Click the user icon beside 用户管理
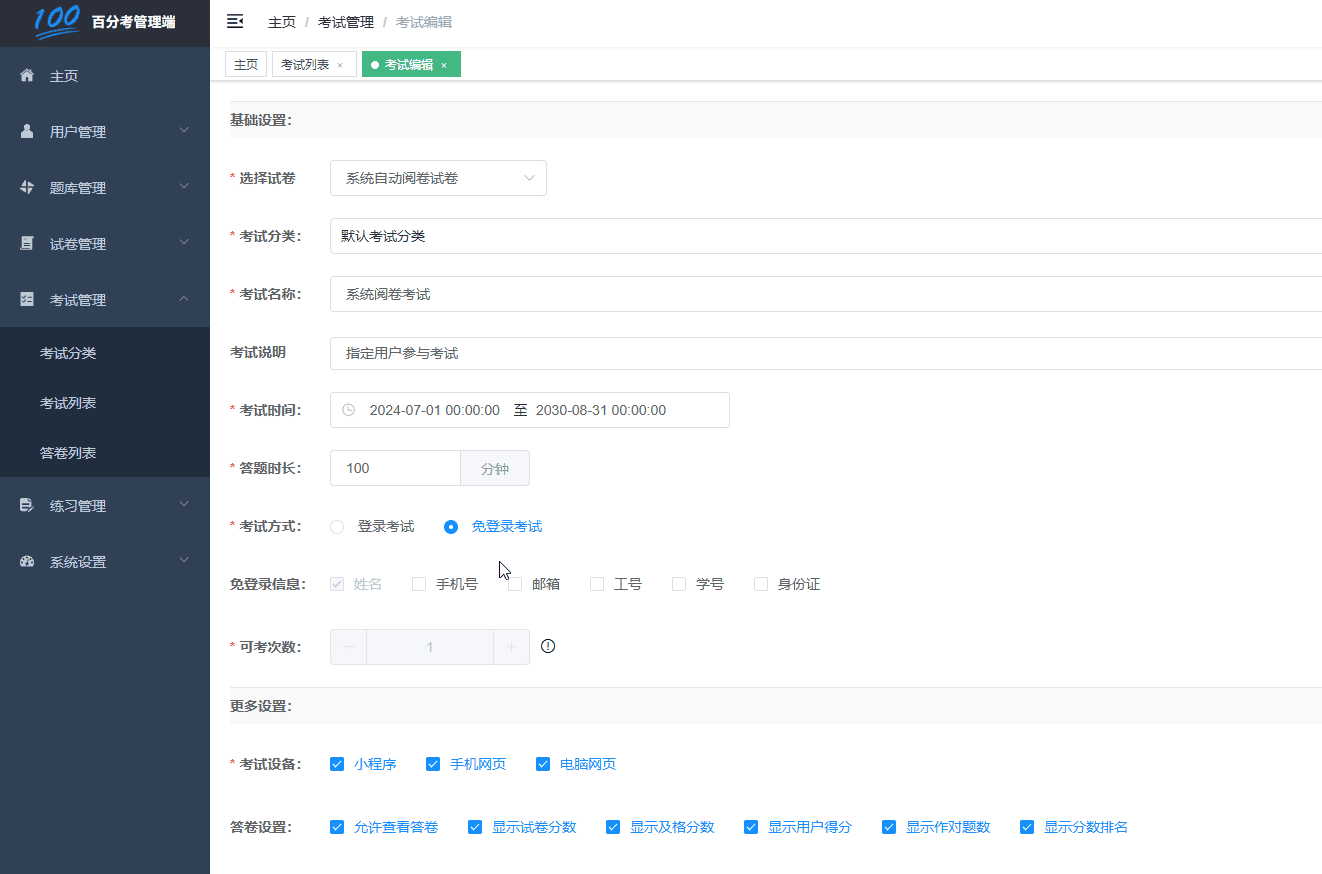 click(x=25, y=131)
